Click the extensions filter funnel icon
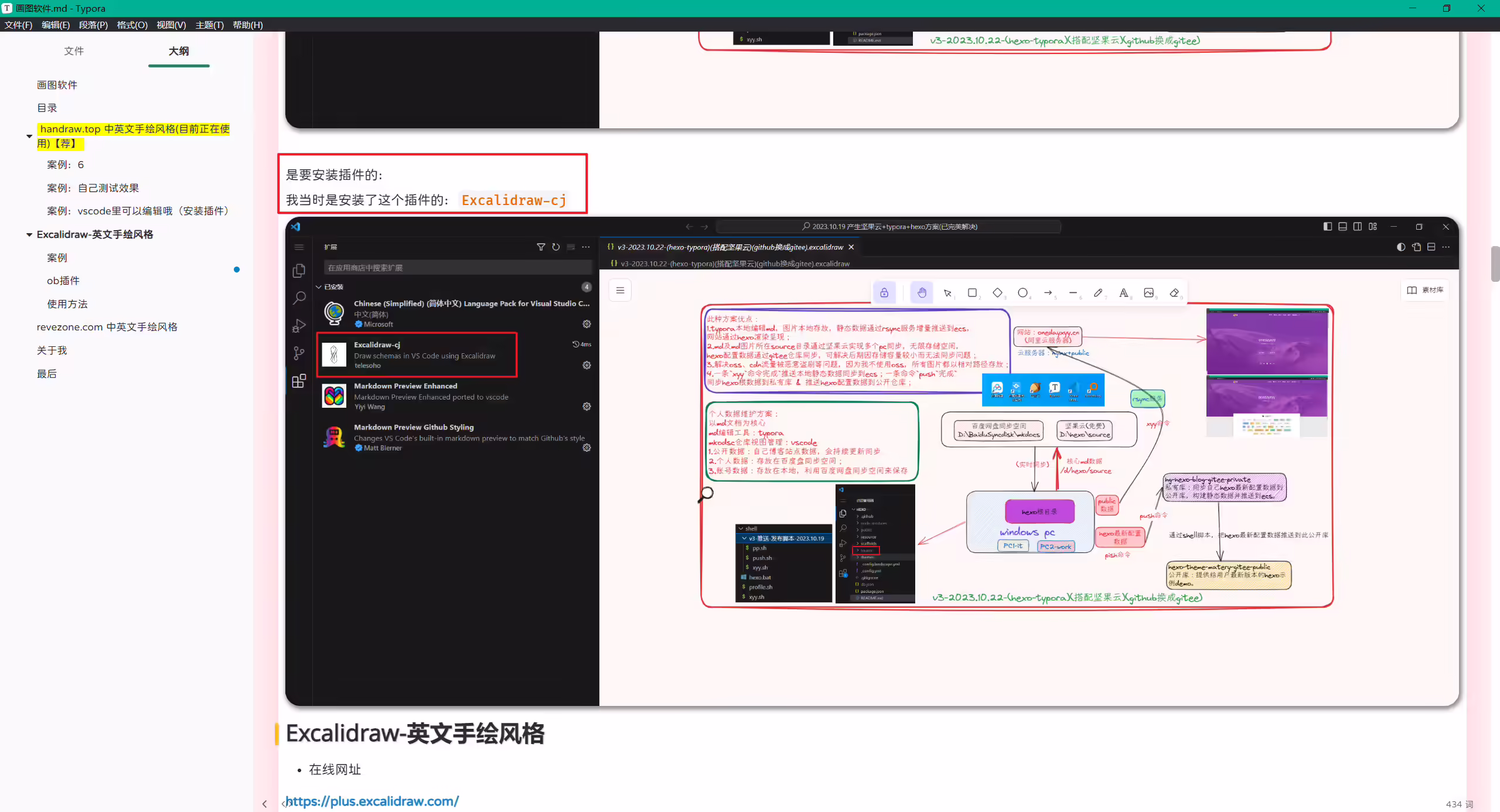The width and height of the screenshot is (1500, 812). pyautogui.click(x=541, y=247)
